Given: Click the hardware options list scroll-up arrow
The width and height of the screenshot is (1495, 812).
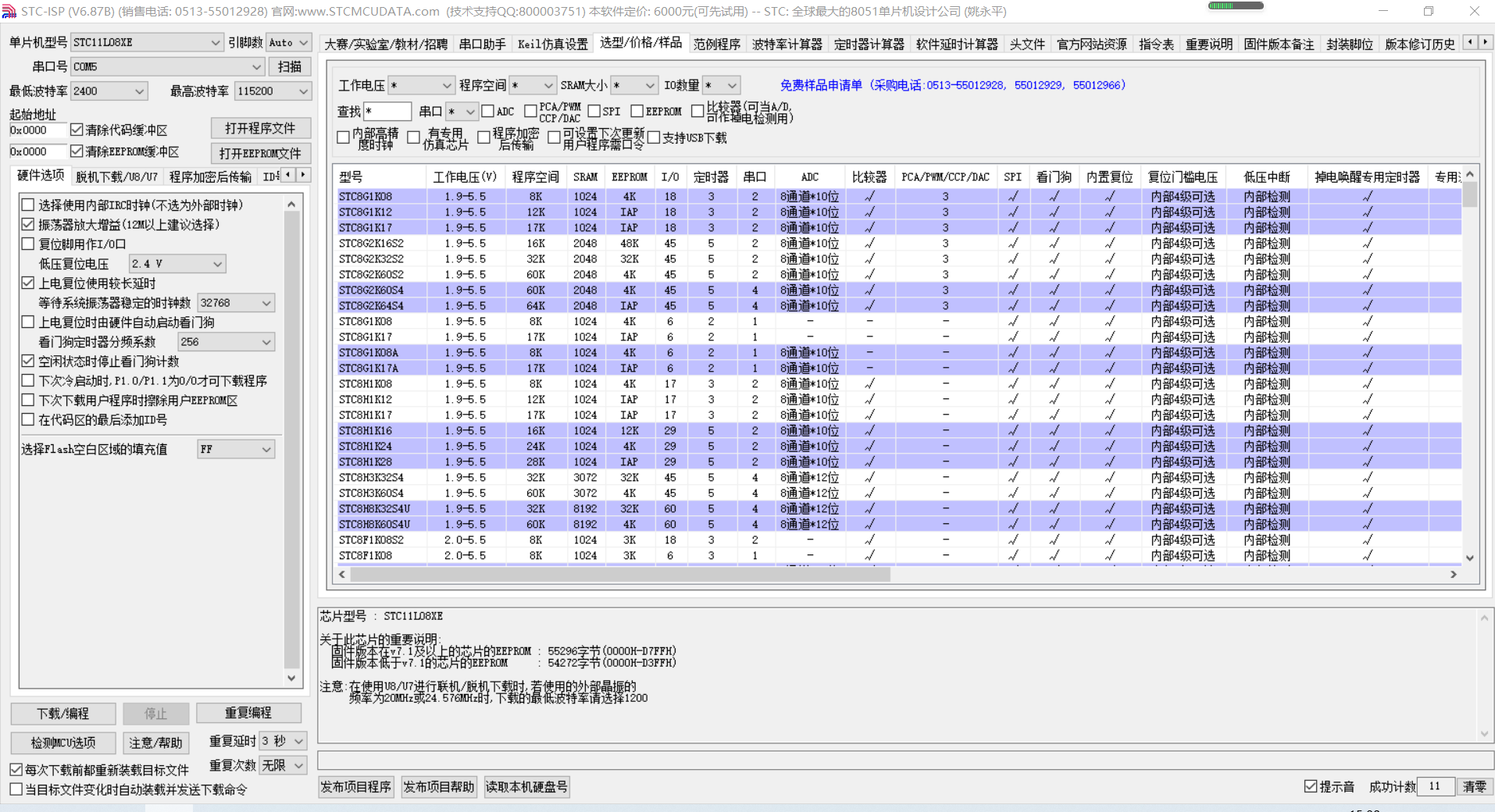Looking at the screenshot, I should (291, 205).
